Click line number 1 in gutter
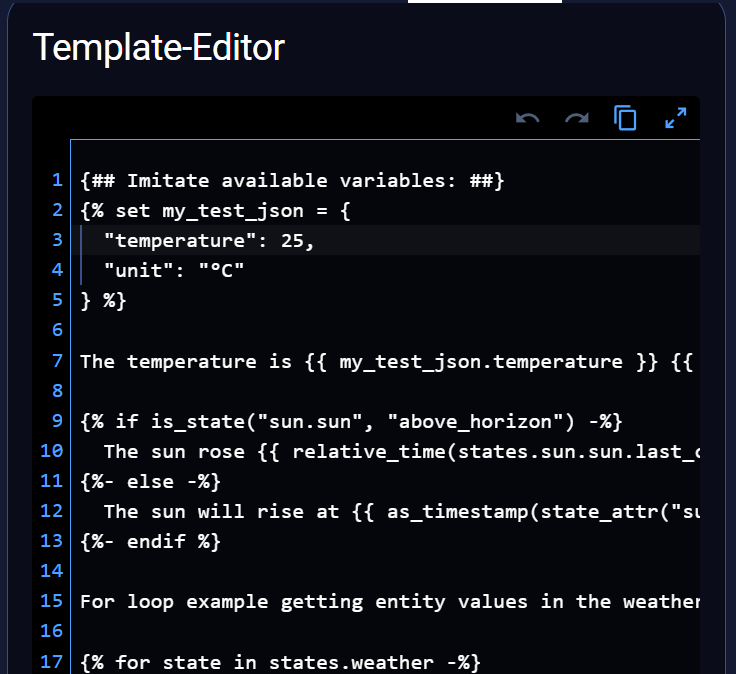Screen dimensions: 736x674 (x=57, y=180)
